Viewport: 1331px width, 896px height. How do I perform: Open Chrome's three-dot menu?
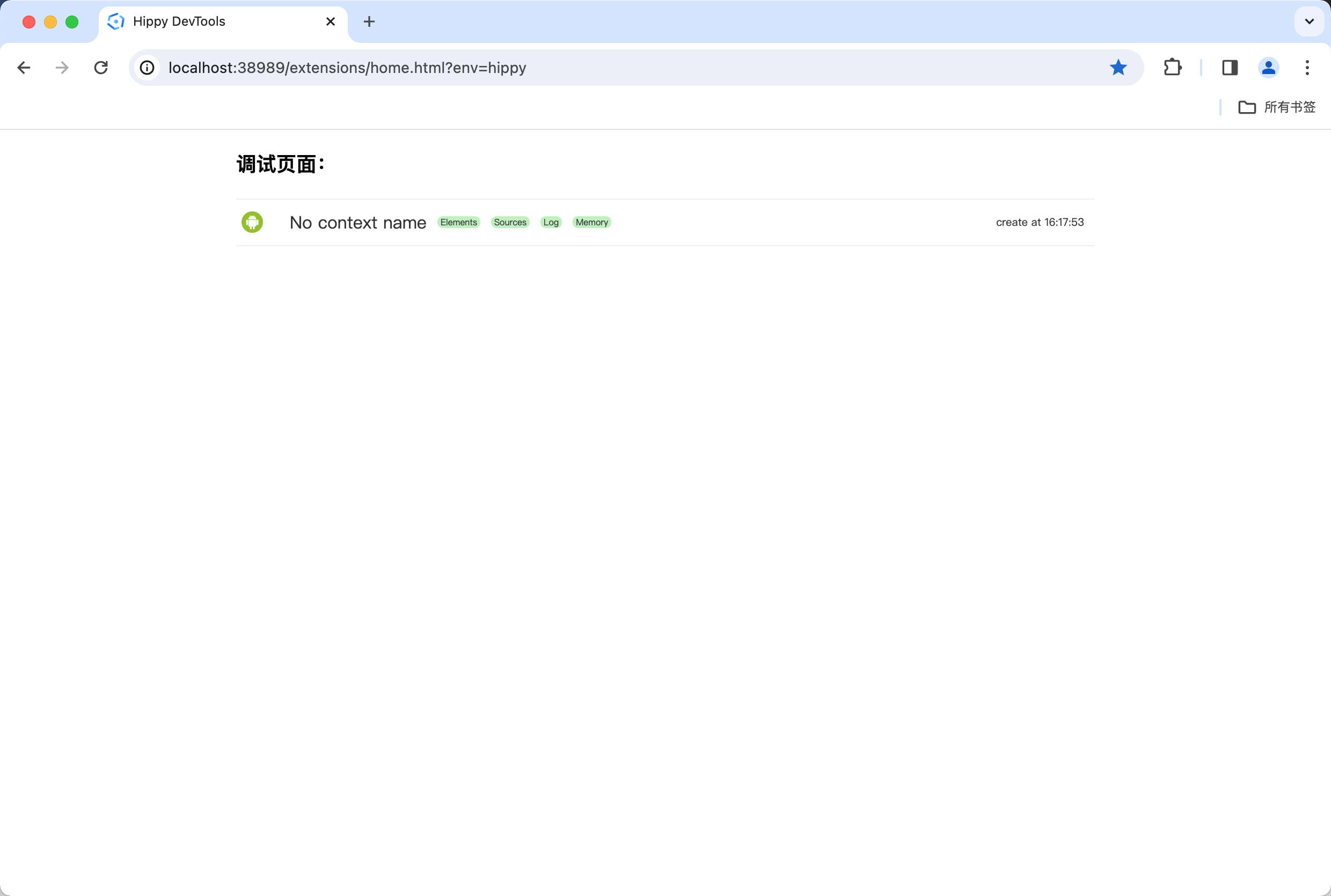pos(1307,68)
